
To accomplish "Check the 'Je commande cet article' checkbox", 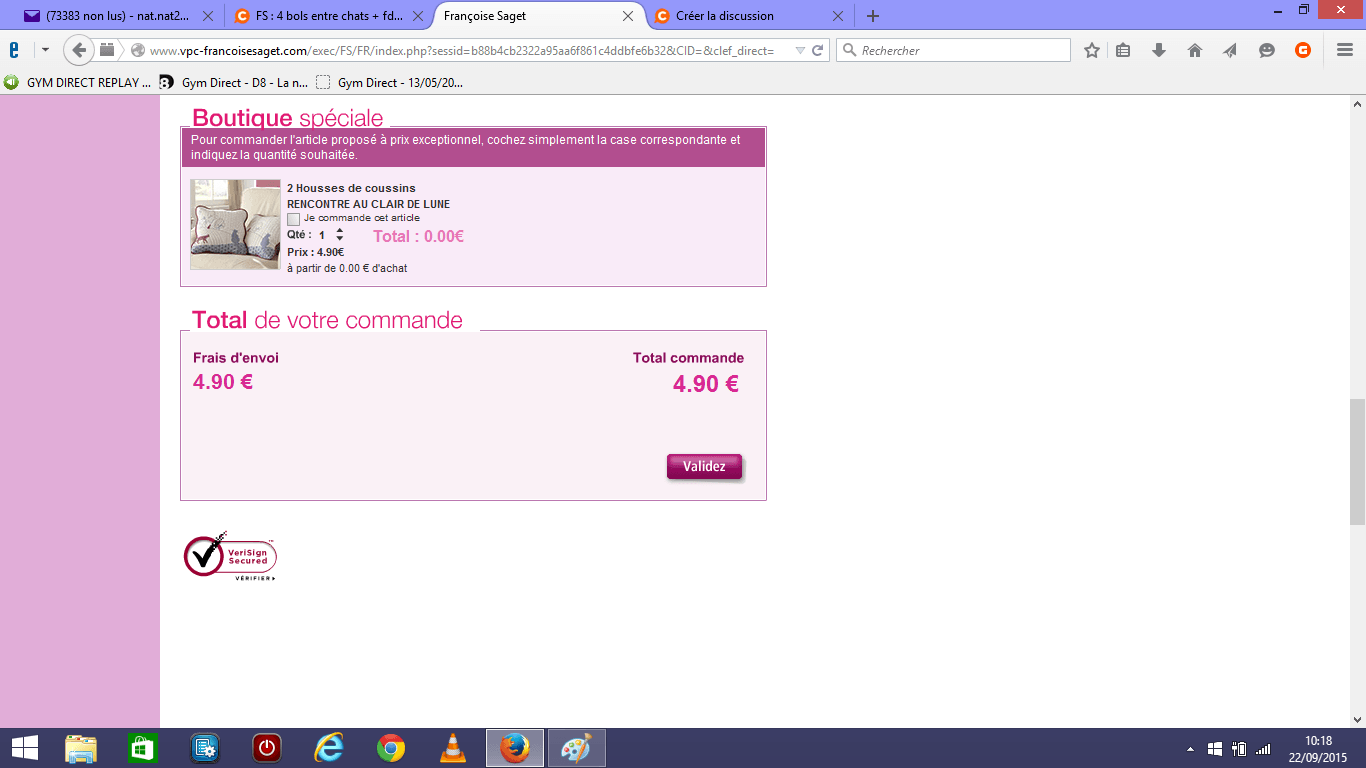I will [x=293, y=219].
